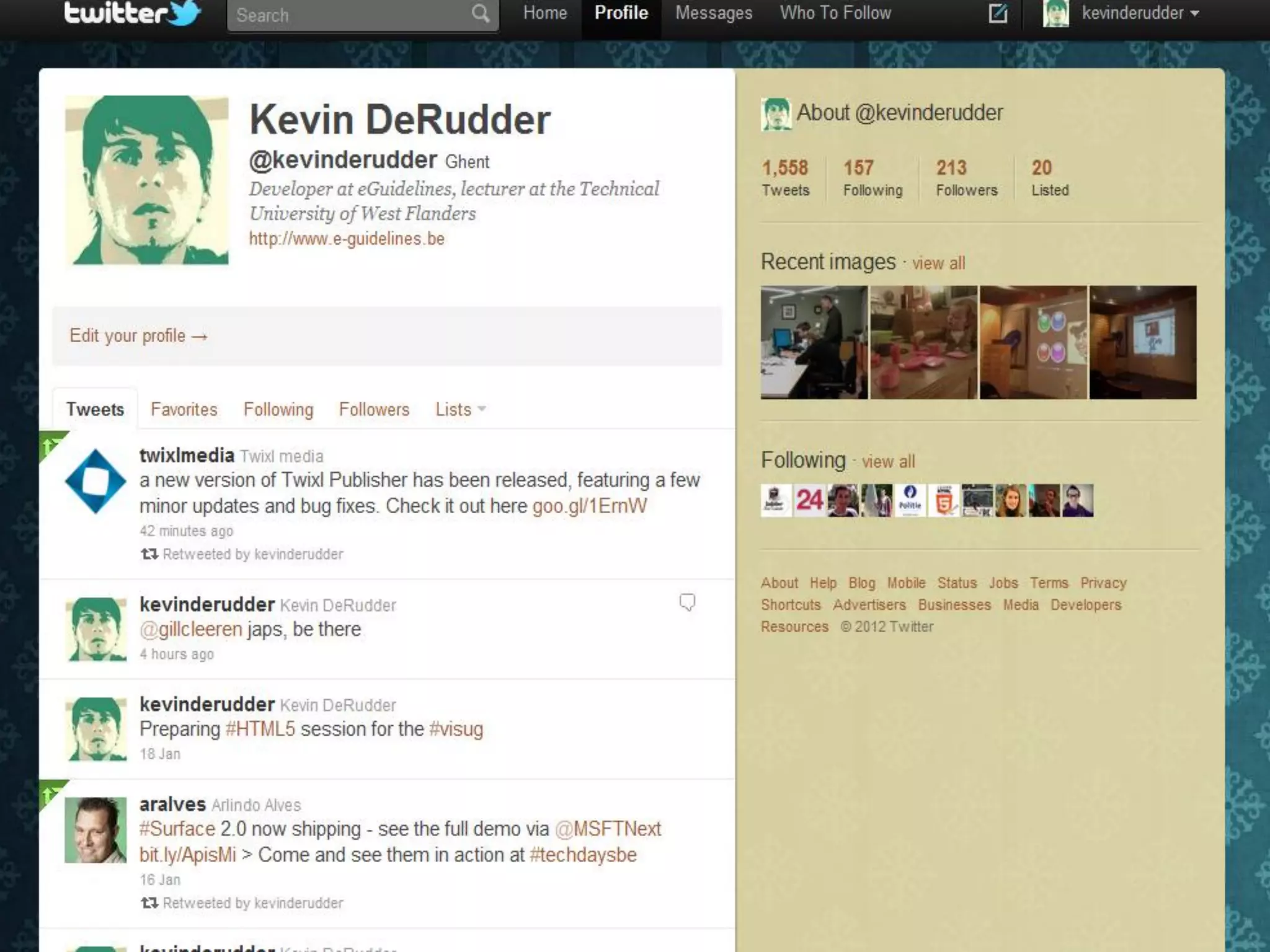Open the Followers tab

[x=374, y=409]
